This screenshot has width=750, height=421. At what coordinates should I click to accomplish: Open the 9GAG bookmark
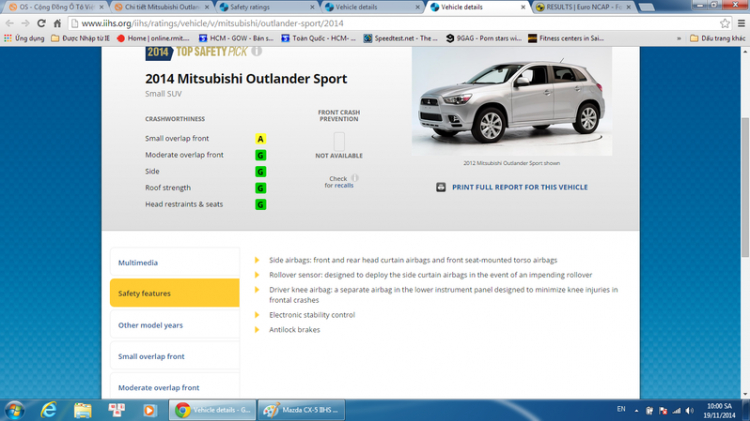(x=484, y=38)
